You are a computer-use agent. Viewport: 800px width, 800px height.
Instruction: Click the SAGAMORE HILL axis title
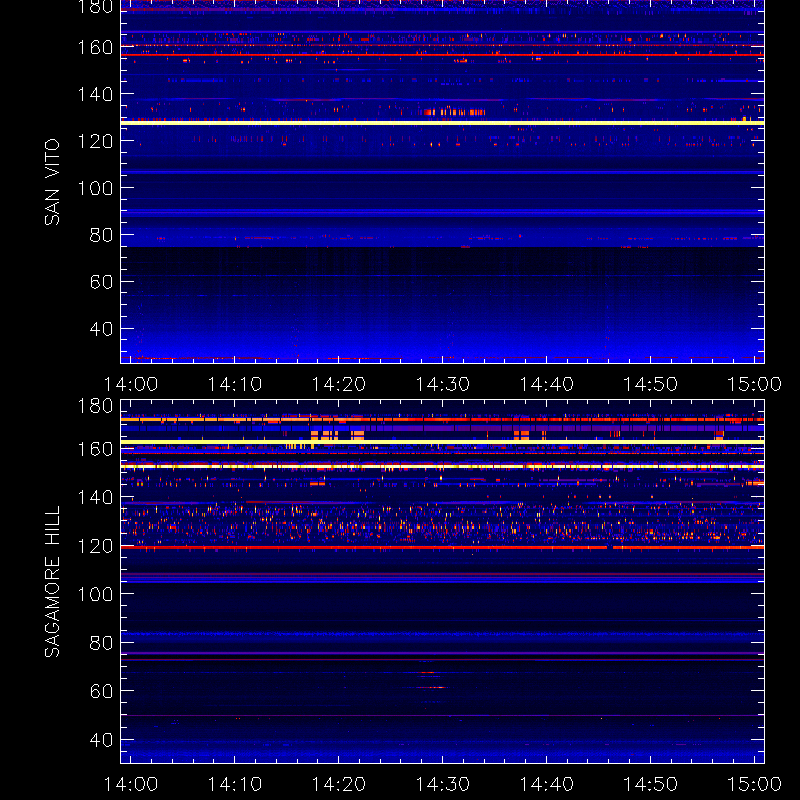pos(52,581)
